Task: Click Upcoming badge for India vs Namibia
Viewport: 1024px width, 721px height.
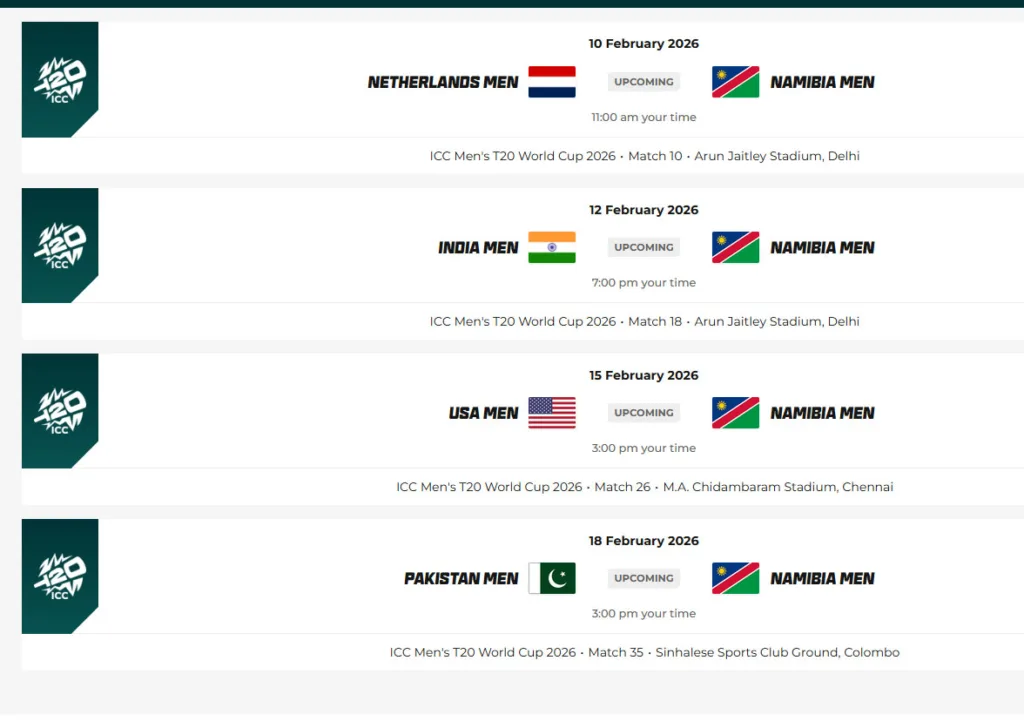Action: click(x=644, y=247)
